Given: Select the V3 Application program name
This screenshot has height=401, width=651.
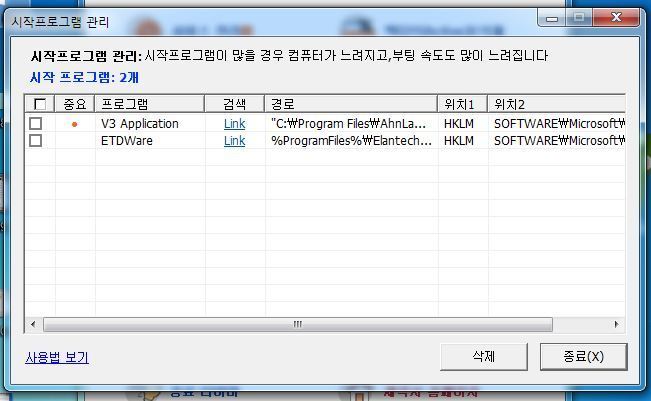Looking at the screenshot, I should [x=140, y=124].
